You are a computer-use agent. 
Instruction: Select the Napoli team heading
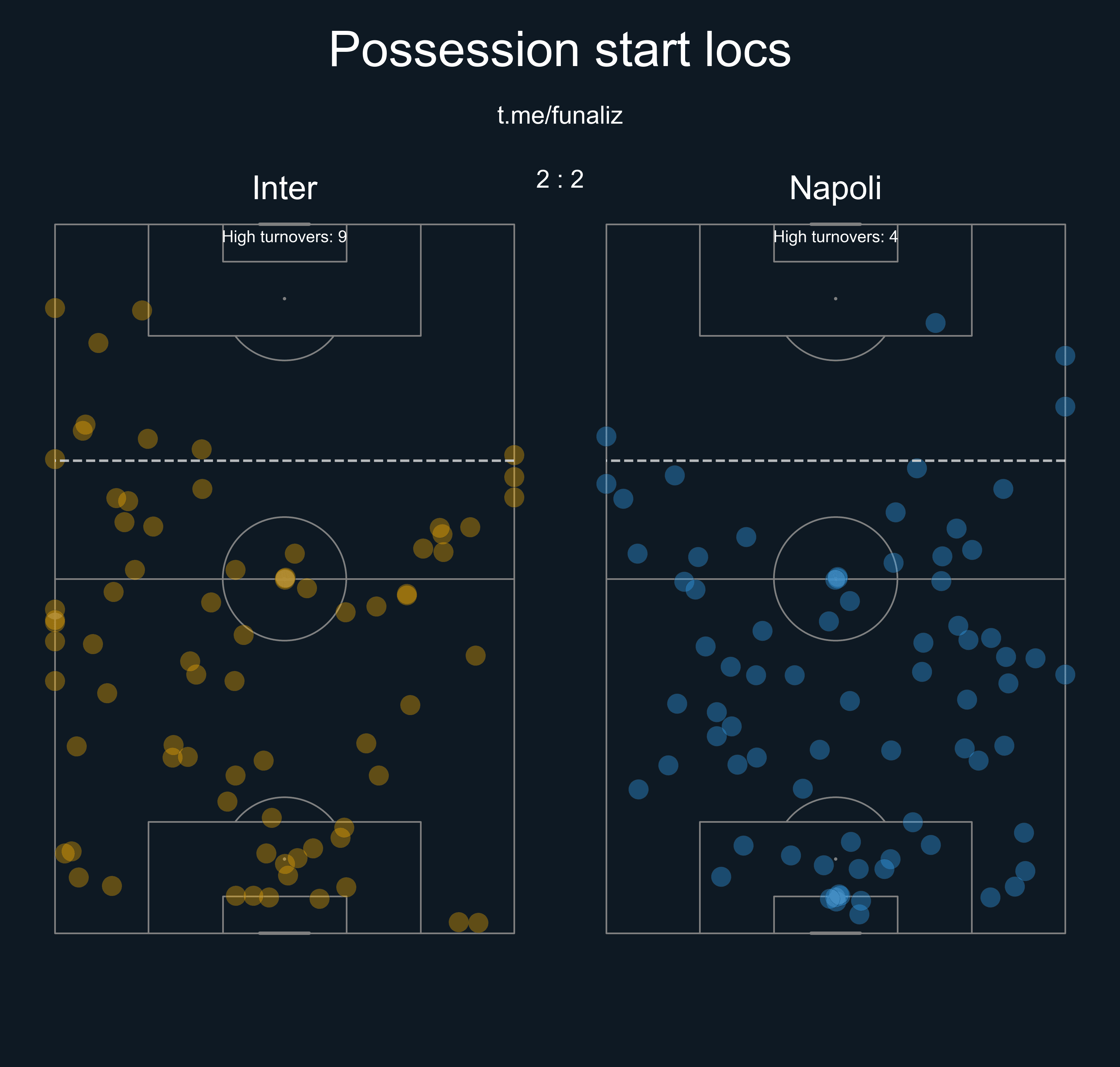[835, 188]
